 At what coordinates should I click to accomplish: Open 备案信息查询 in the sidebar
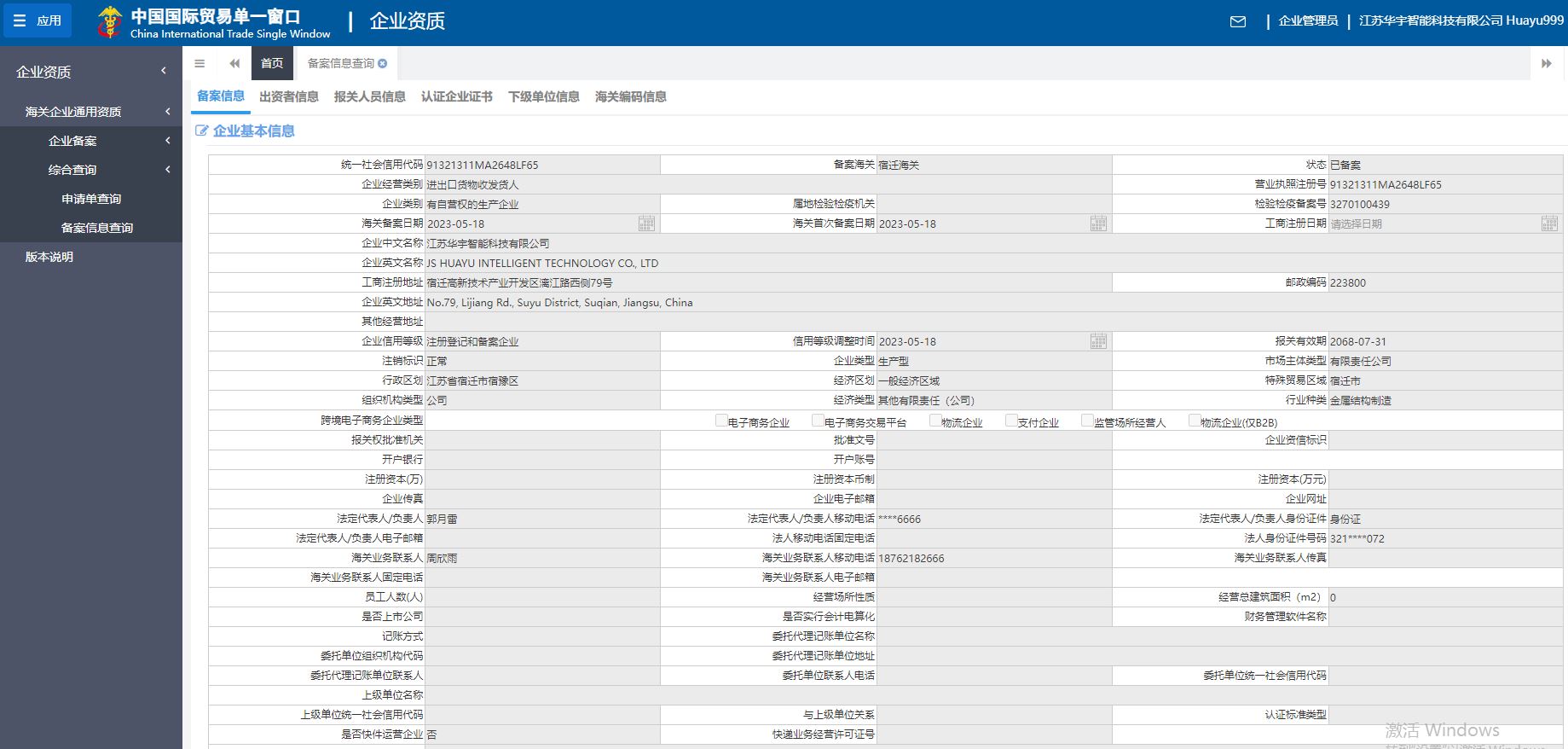96,228
